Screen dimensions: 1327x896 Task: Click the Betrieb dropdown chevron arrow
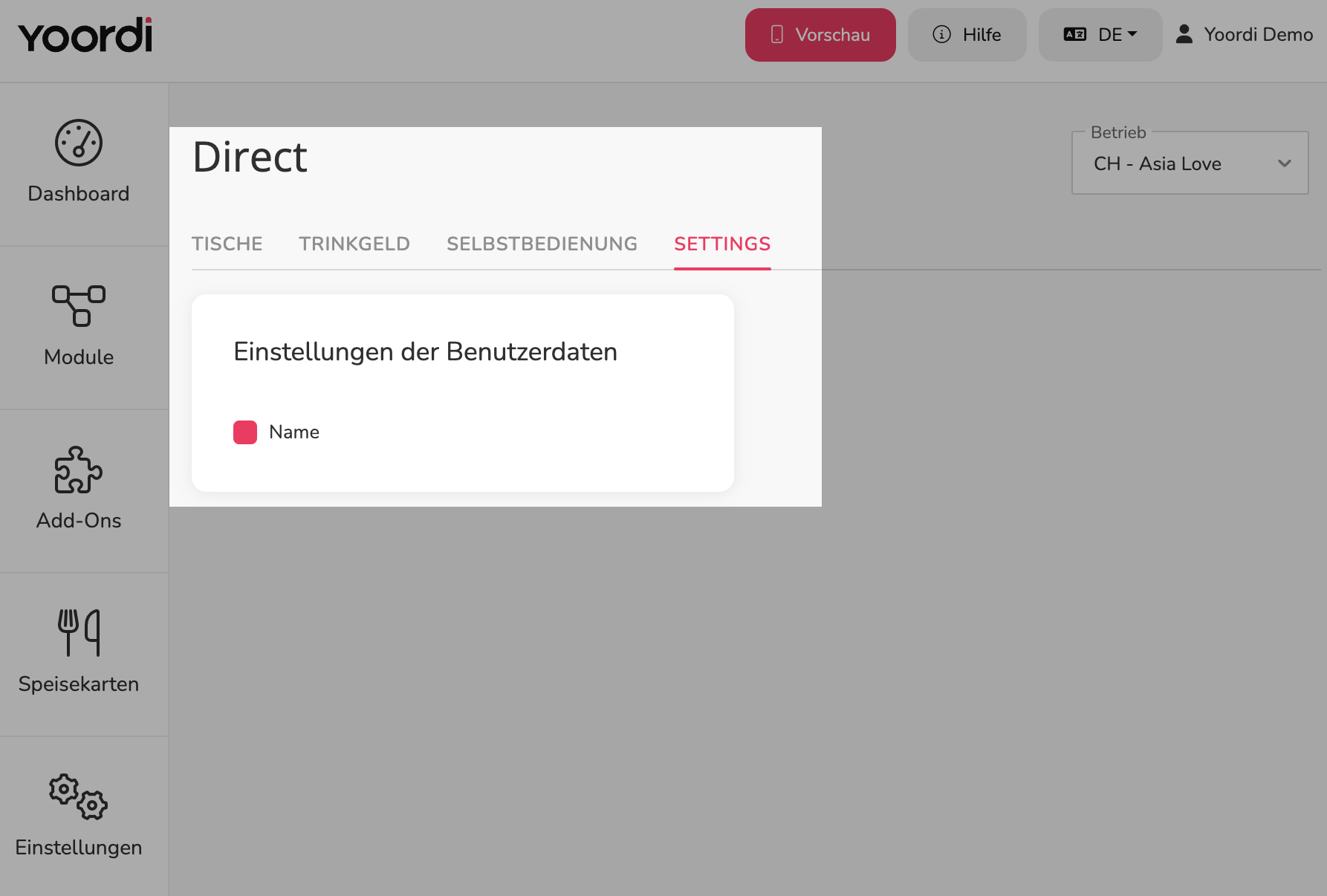click(1285, 163)
